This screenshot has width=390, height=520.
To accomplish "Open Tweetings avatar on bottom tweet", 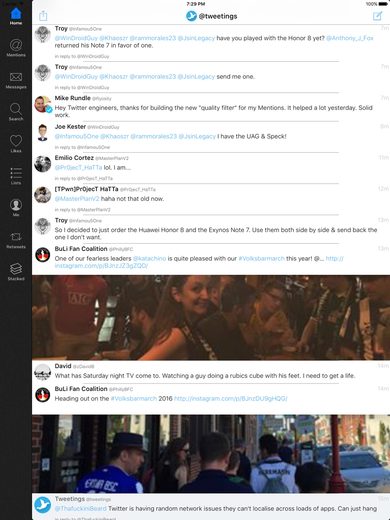I will click(x=43, y=505).
